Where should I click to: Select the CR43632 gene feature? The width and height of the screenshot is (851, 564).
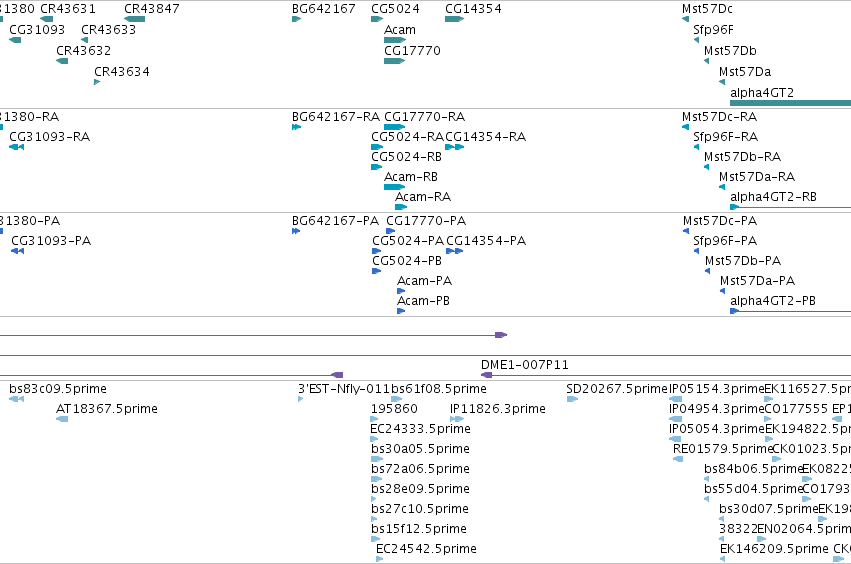(x=62, y=61)
